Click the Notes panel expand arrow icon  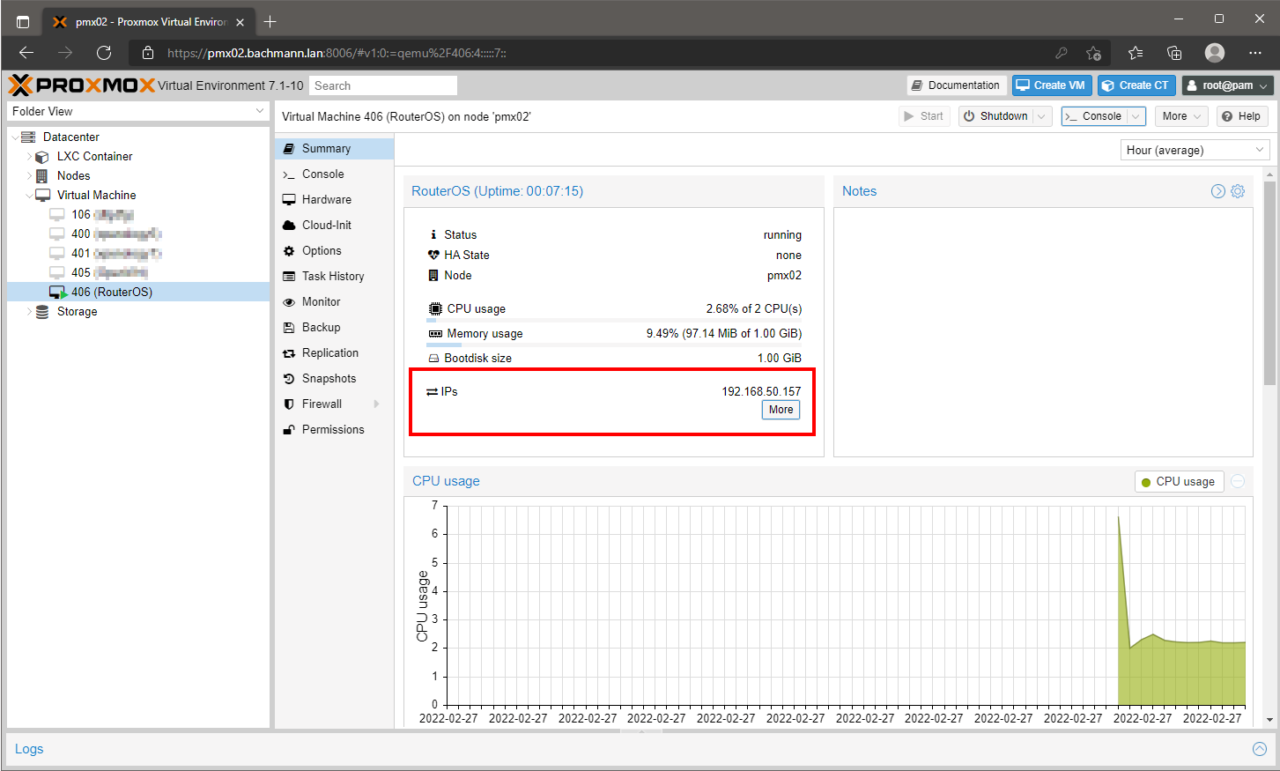[x=1218, y=191]
